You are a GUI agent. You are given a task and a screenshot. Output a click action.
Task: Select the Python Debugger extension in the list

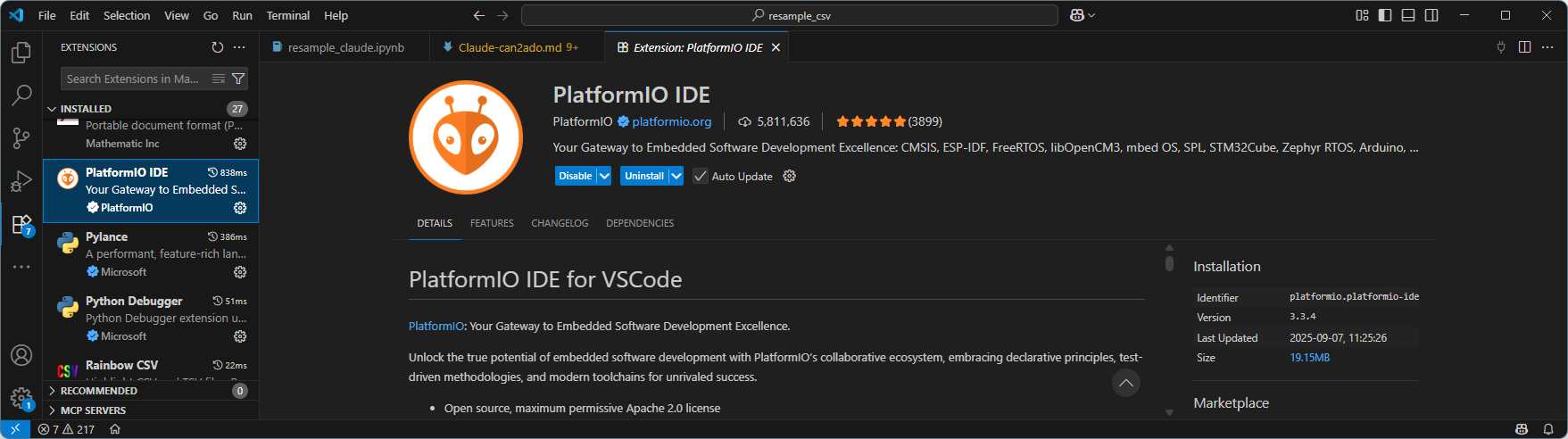pos(151,319)
